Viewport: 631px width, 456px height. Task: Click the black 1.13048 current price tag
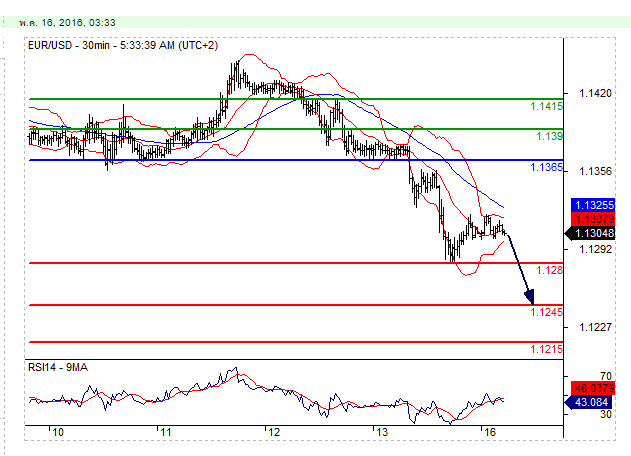(591, 233)
